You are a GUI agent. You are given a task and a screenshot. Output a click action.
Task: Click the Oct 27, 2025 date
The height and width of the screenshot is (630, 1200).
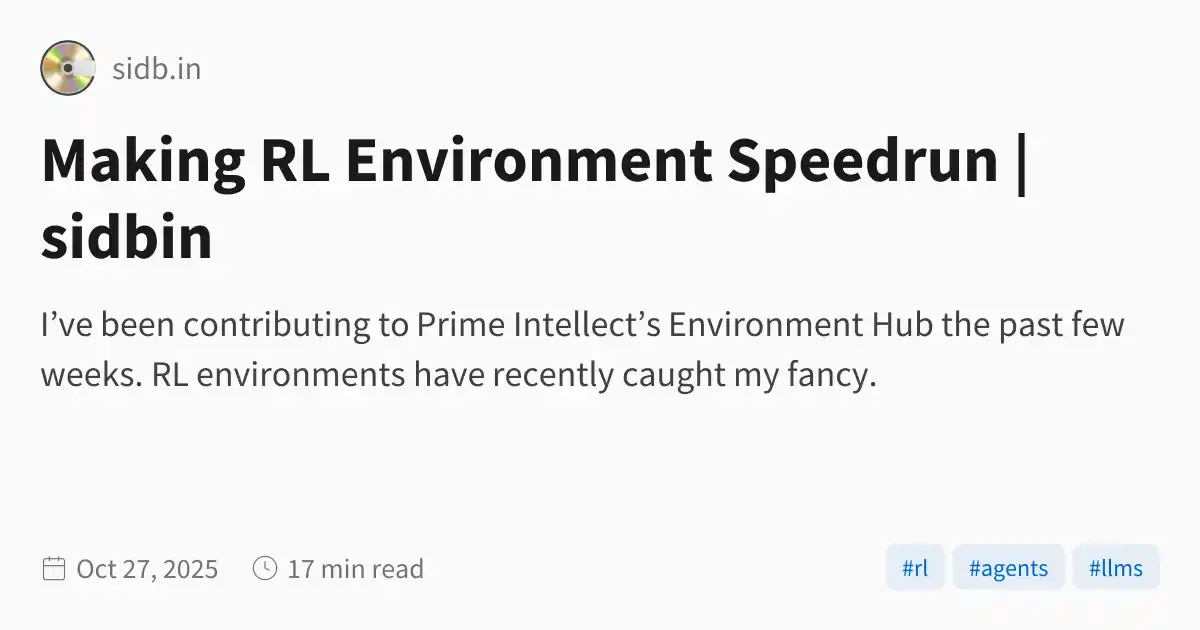click(147, 569)
